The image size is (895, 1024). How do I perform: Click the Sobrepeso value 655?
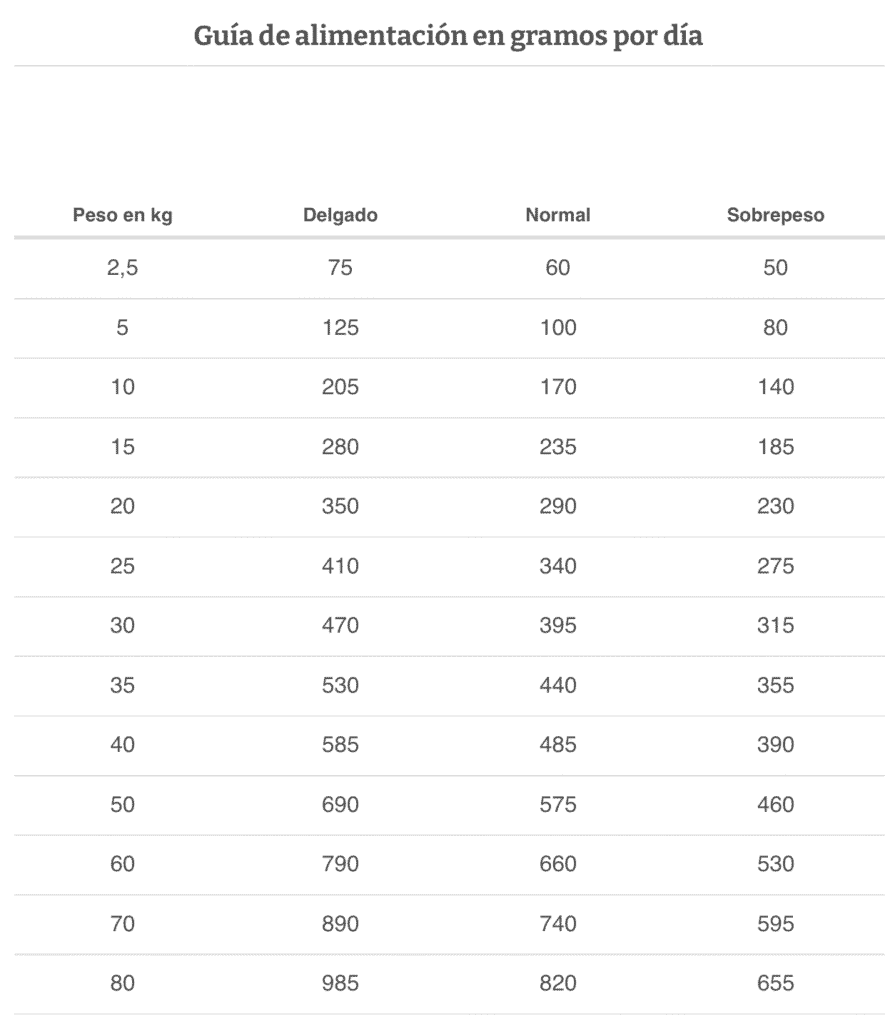coord(775,983)
